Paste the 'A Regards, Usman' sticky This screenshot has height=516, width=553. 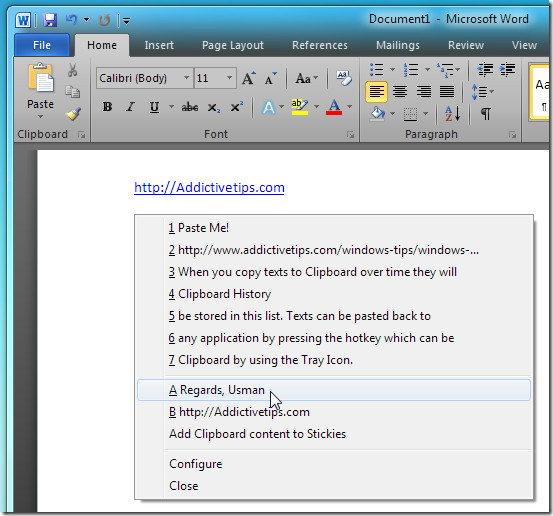[x=333, y=390]
